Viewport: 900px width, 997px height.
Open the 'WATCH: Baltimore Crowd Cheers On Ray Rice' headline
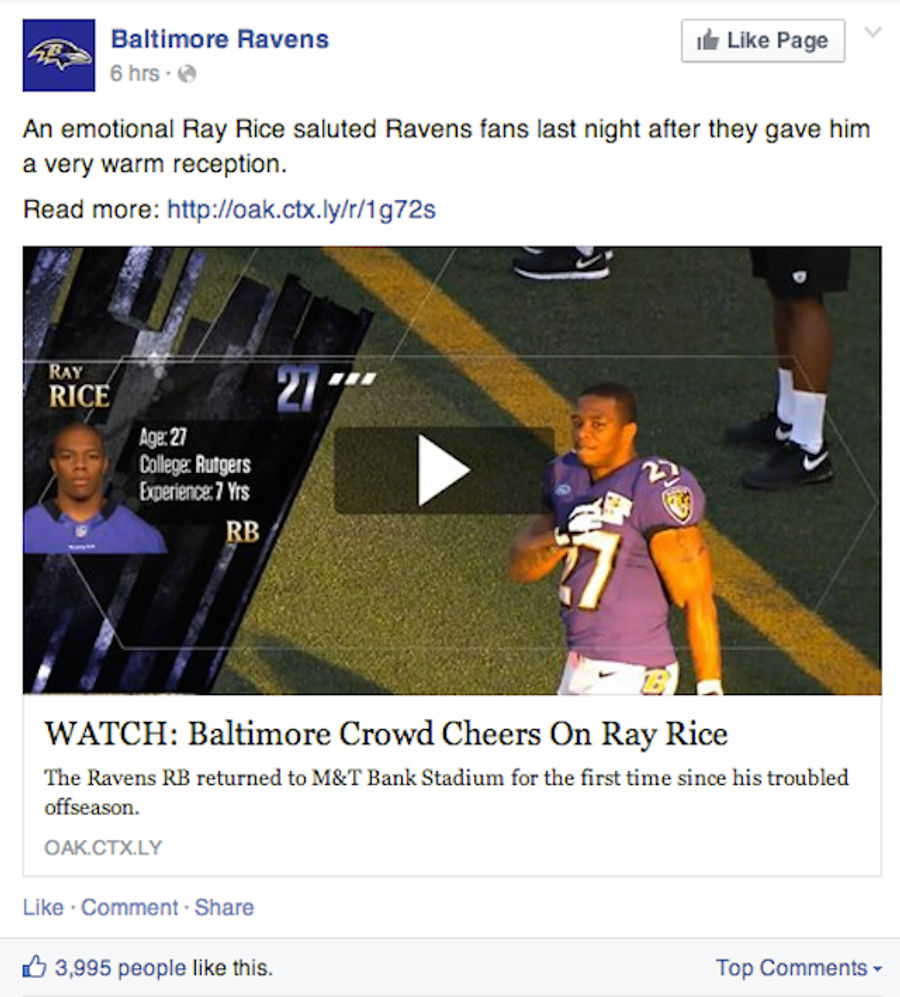click(x=386, y=734)
